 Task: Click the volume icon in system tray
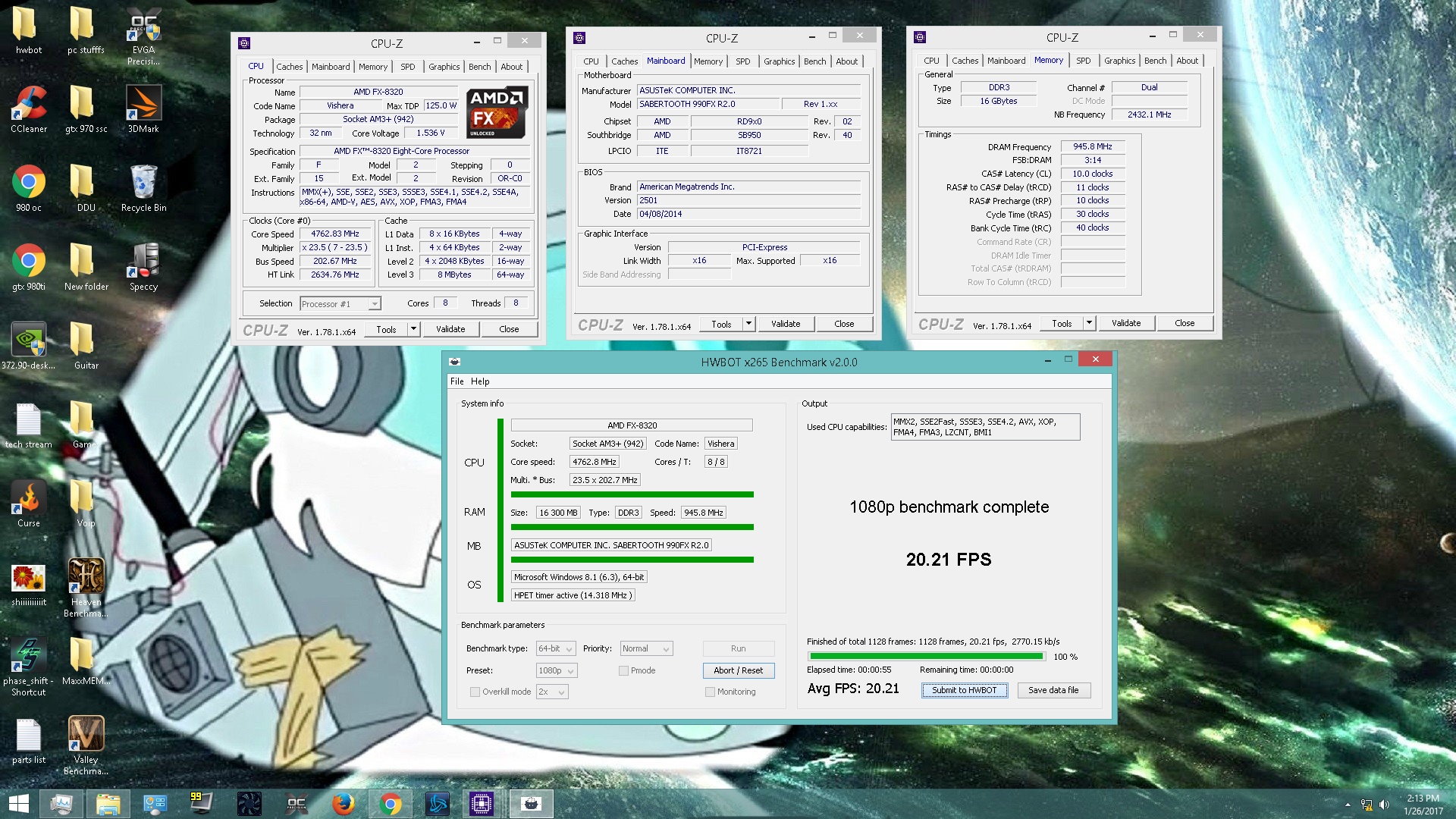(x=1384, y=805)
